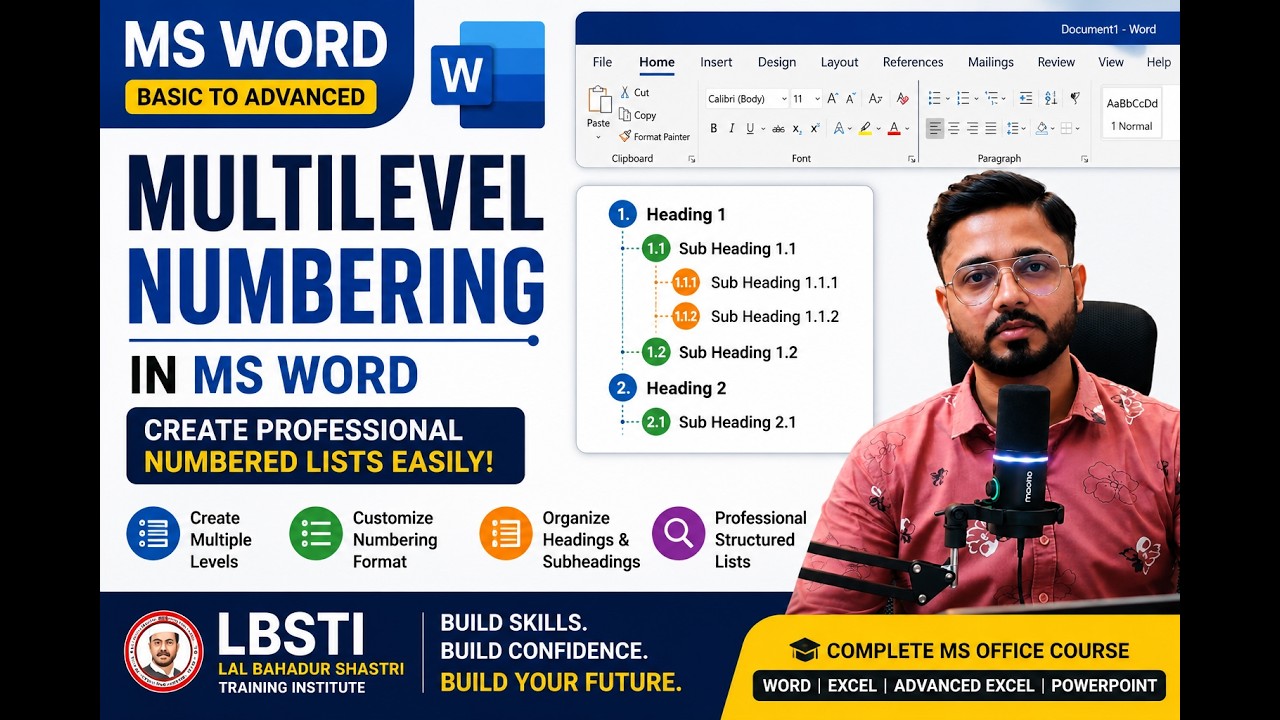The width and height of the screenshot is (1280, 720).
Task: Apply a Numbering list
Action: (x=962, y=98)
